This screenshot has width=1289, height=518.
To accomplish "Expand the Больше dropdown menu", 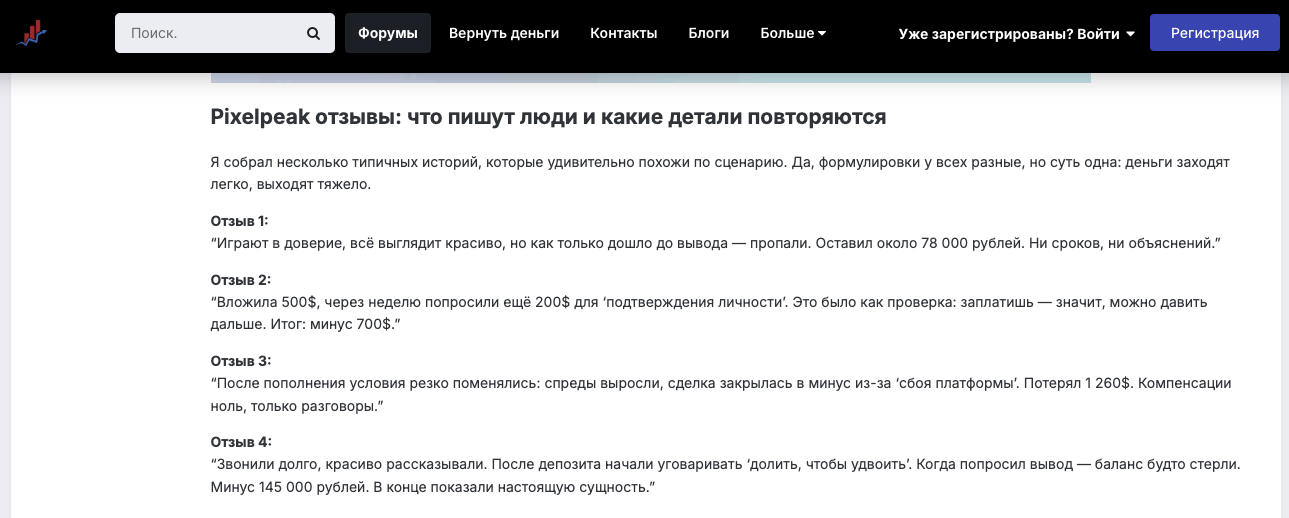I will pos(793,33).
